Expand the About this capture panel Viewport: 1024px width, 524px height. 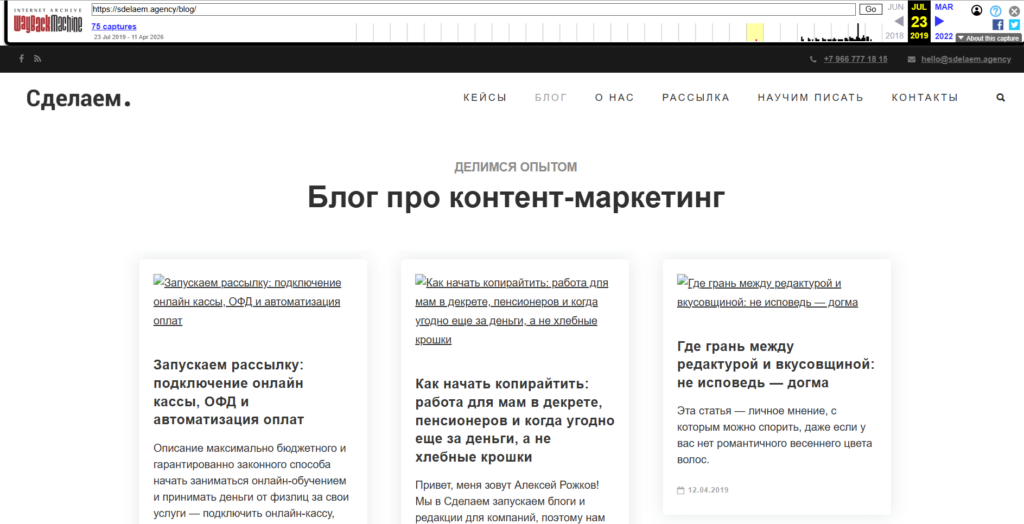988,38
